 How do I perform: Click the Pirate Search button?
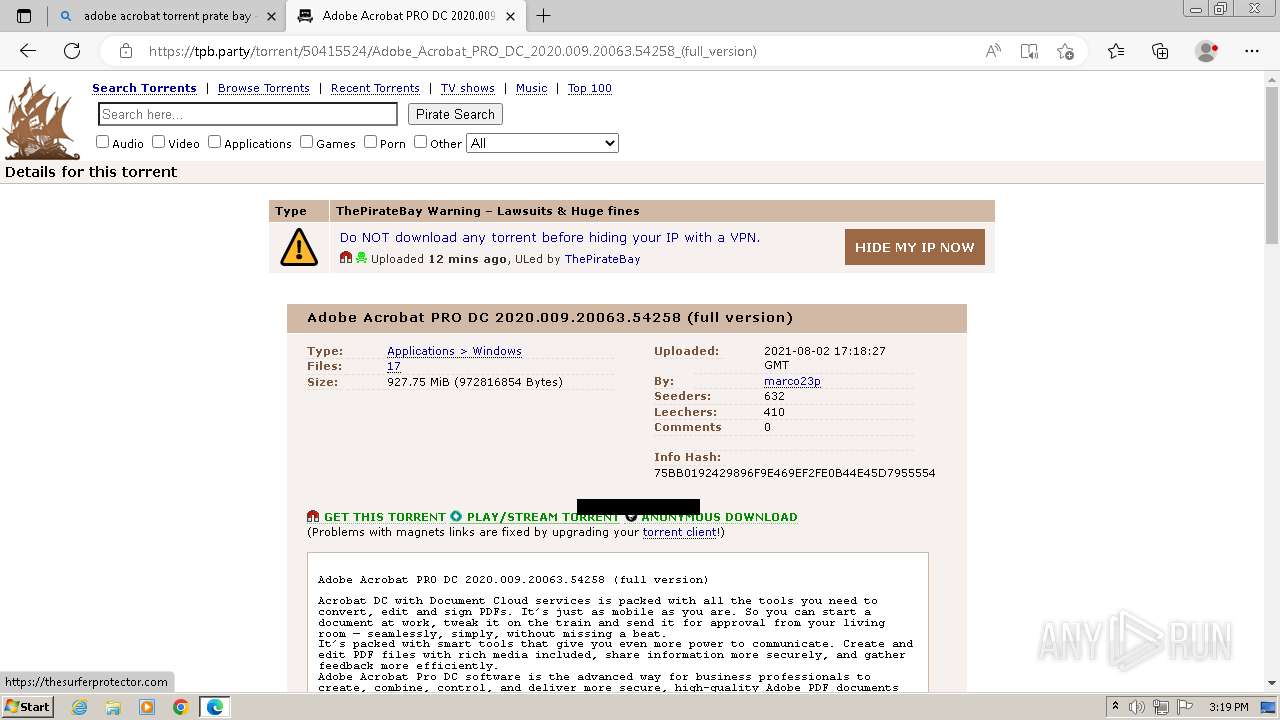point(455,114)
